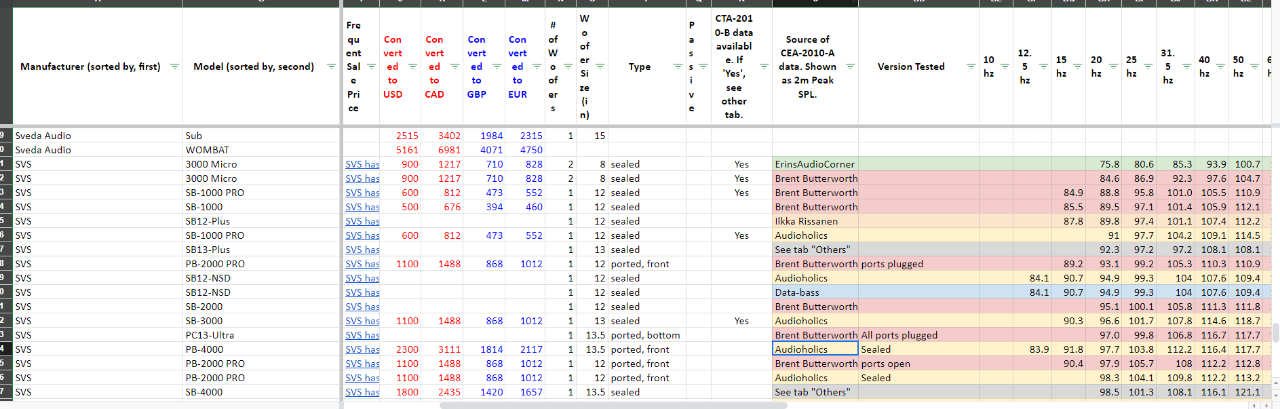Select the highlighted 'Audioholics' cell for PB-4000
Image resolution: width=1280 pixels, height=409 pixels.
(x=815, y=349)
